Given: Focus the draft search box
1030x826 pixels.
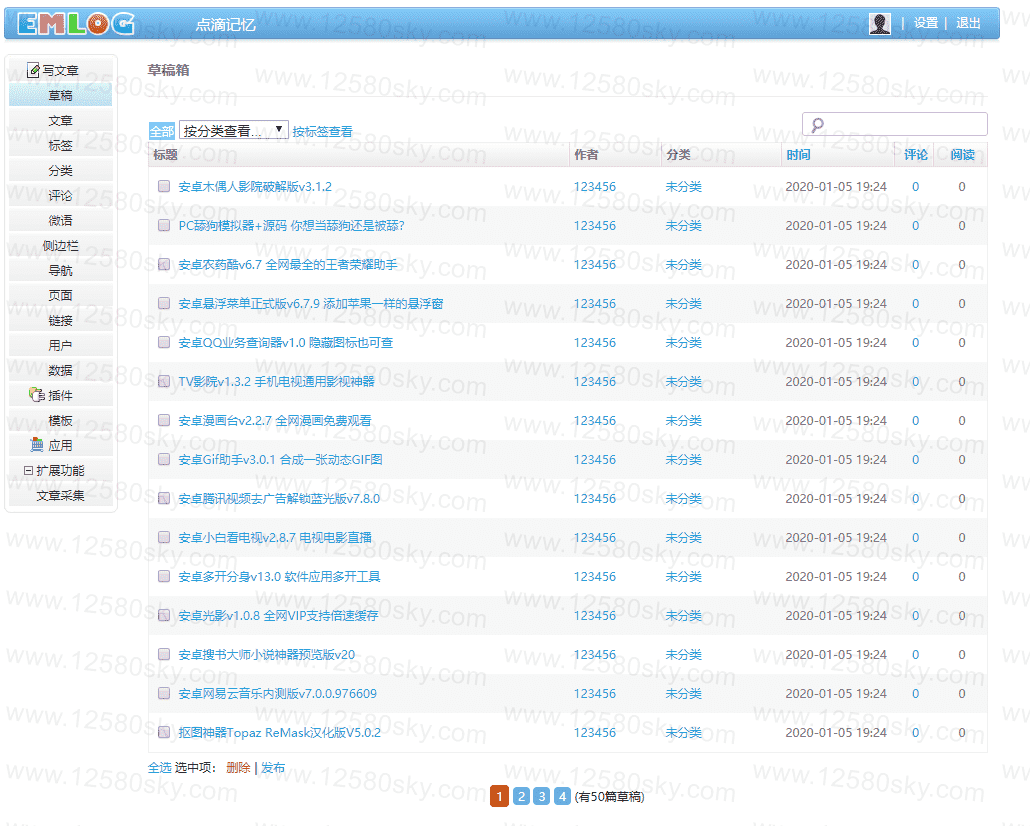Looking at the screenshot, I should click(x=895, y=124).
